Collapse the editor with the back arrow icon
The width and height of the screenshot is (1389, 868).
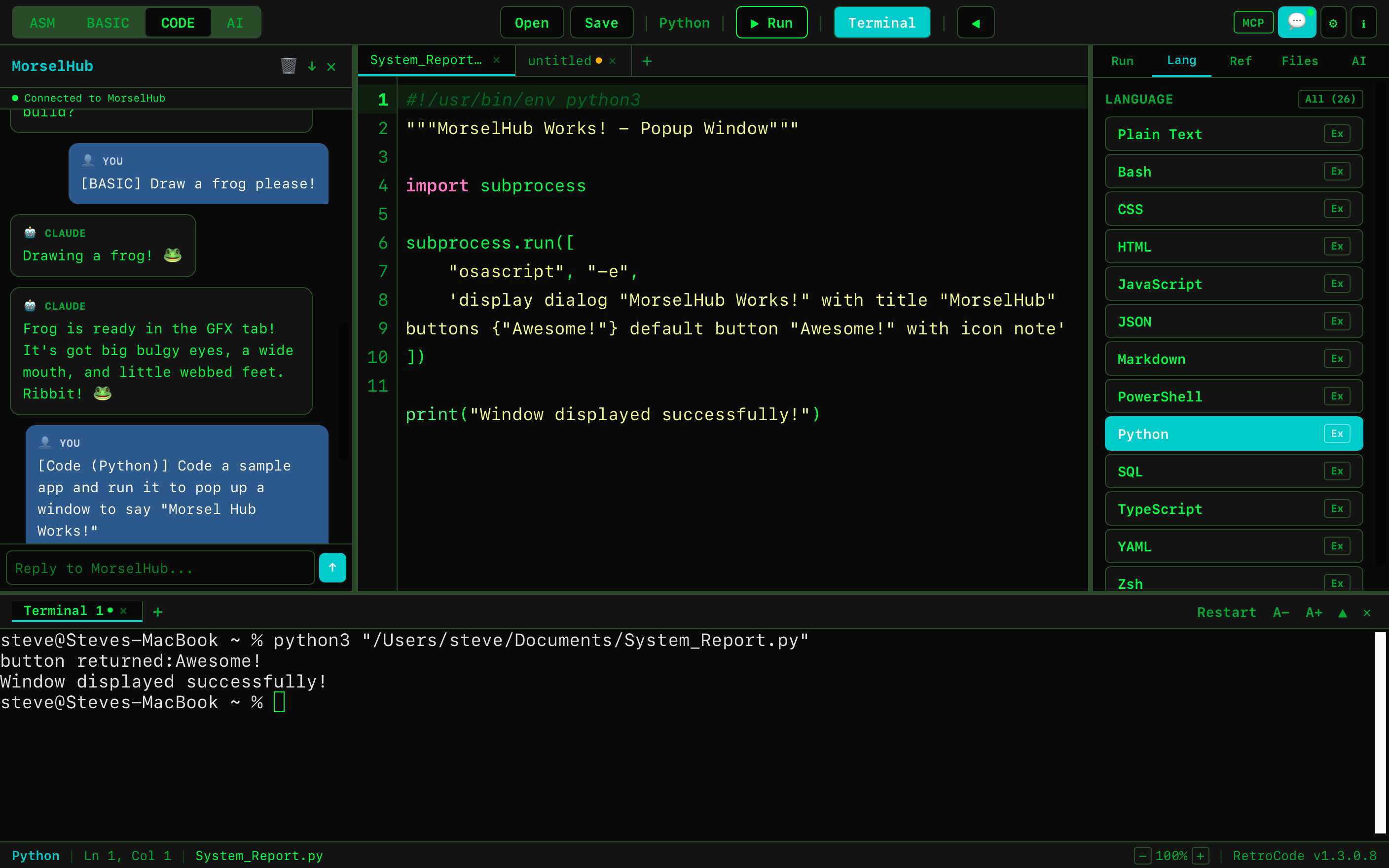tap(975, 22)
